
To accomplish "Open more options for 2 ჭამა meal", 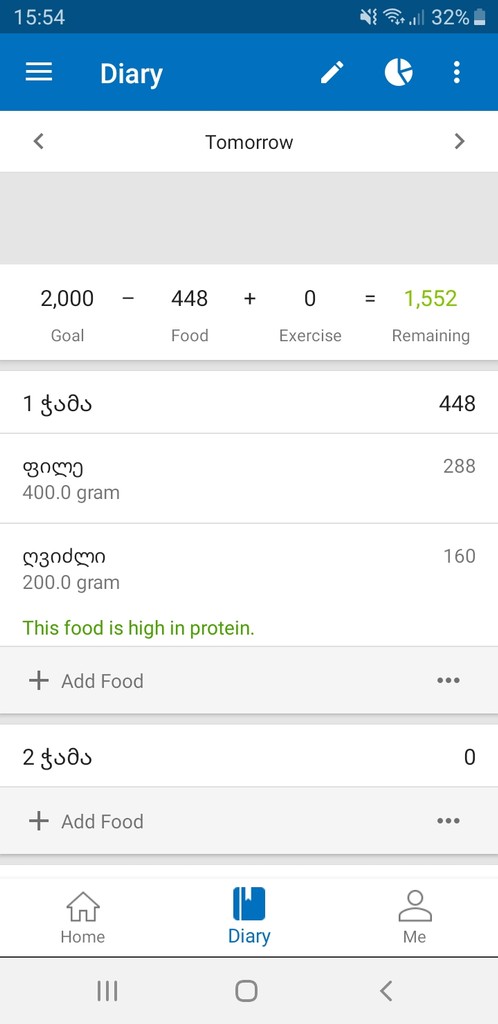I will click(448, 821).
